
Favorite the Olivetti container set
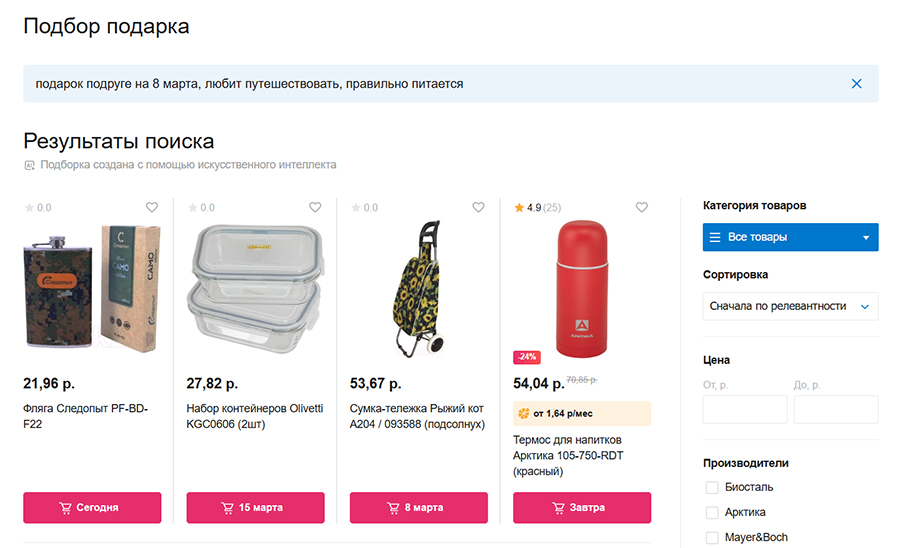(315, 208)
